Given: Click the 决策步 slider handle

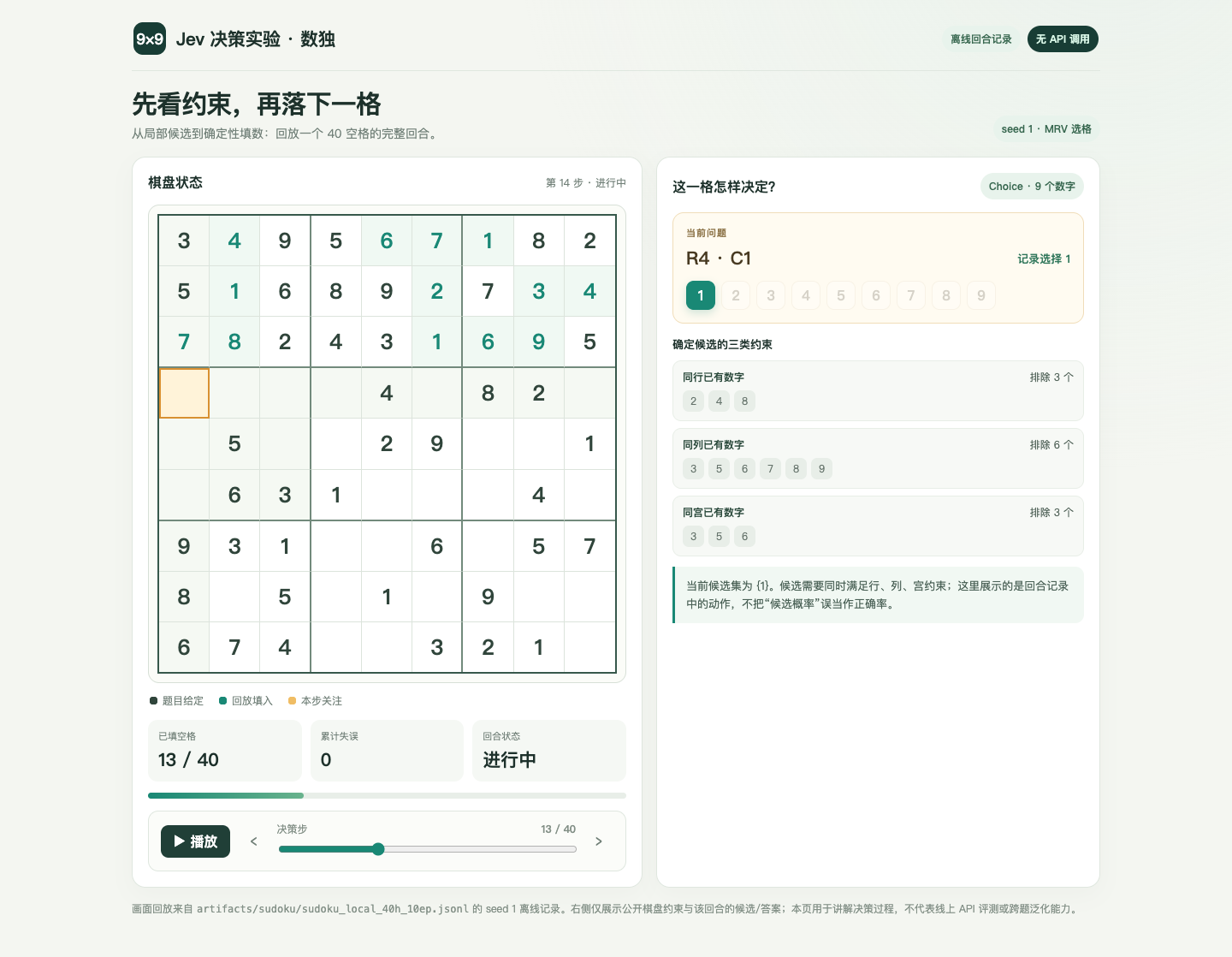Looking at the screenshot, I should (x=378, y=849).
